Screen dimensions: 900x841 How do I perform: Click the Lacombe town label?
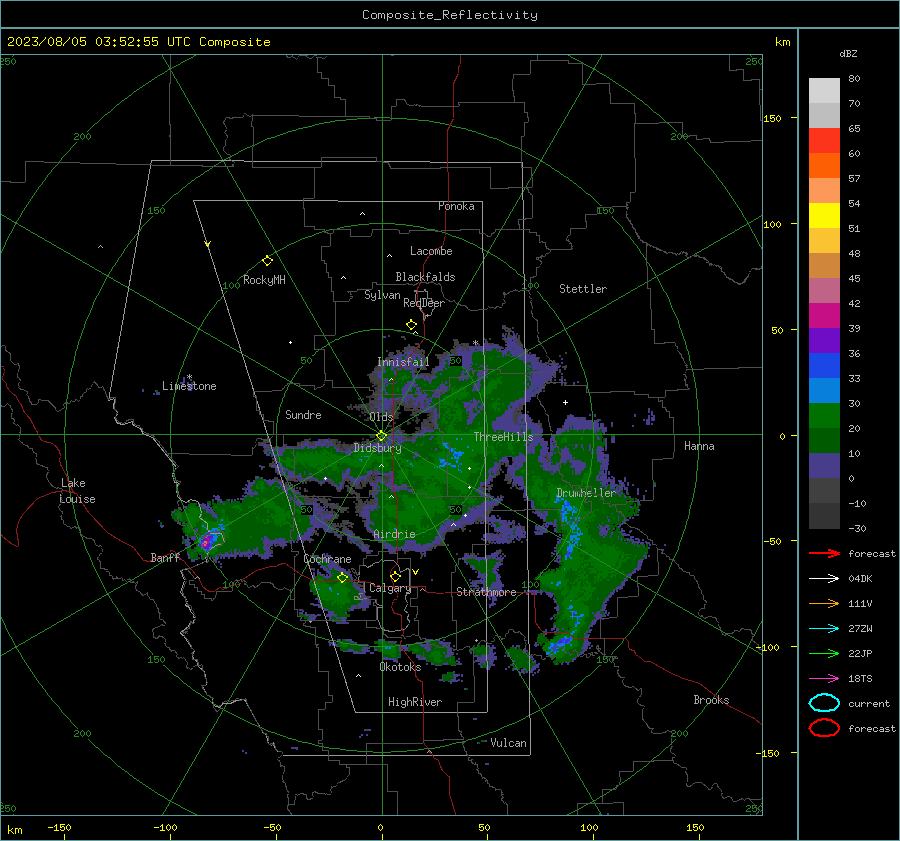[x=431, y=251]
